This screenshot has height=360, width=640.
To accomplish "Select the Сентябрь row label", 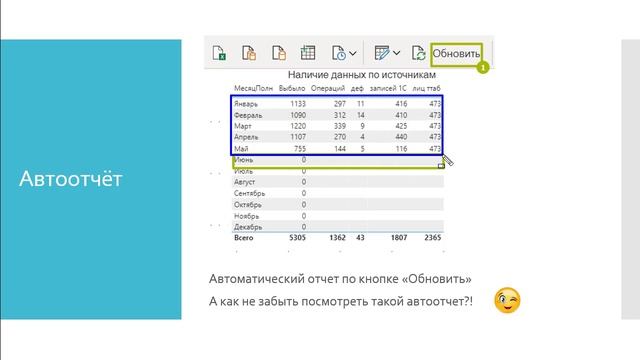I will coord(249,193).
